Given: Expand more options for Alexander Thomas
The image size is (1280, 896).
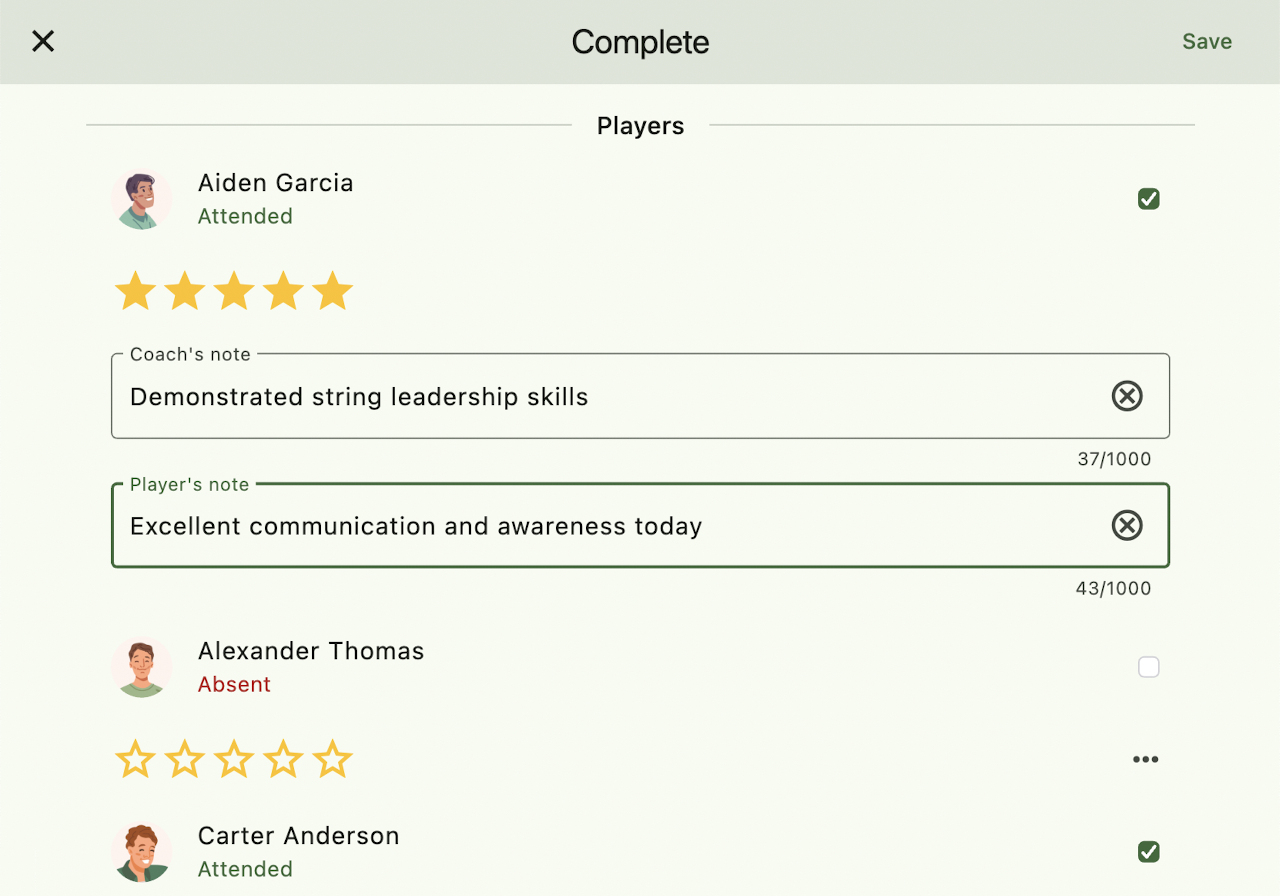Looking at the screenshot, I should click(1145, 759).
